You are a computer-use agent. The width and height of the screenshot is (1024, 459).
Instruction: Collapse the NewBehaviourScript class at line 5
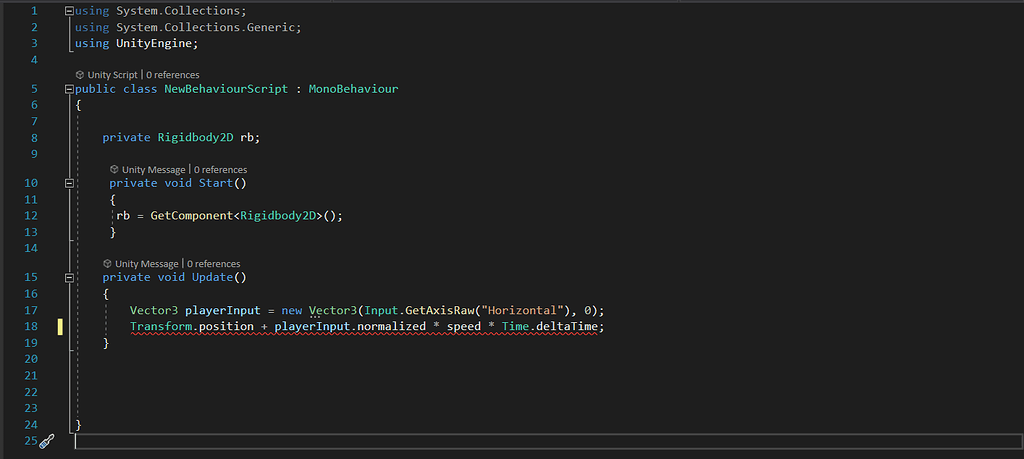point(69,89)
